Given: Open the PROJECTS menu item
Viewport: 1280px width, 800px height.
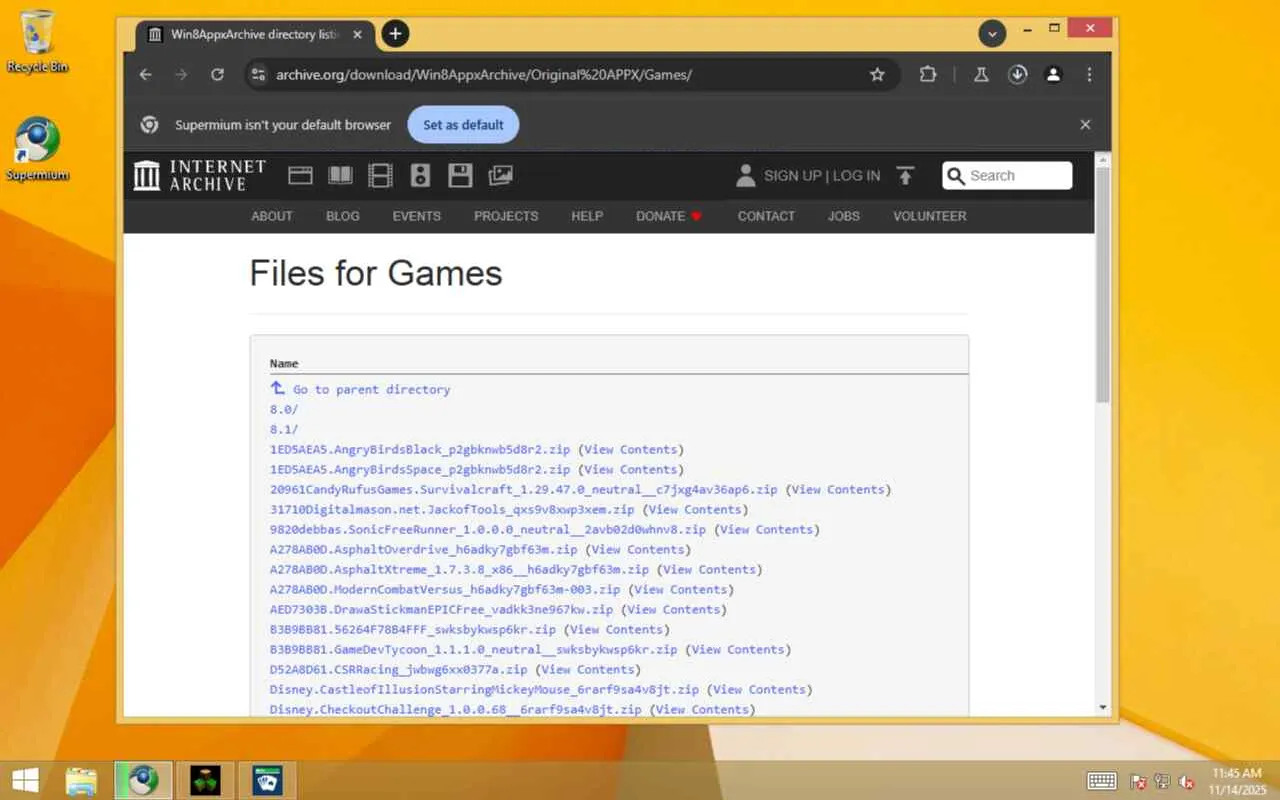Looking at the screenshot, I should click(x=506, y=216).
